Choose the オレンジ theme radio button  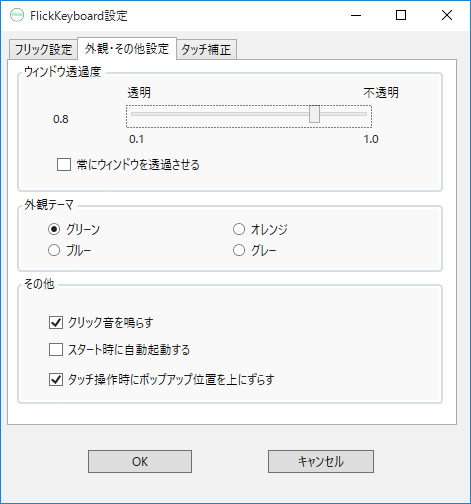click(x=239, y=229)
